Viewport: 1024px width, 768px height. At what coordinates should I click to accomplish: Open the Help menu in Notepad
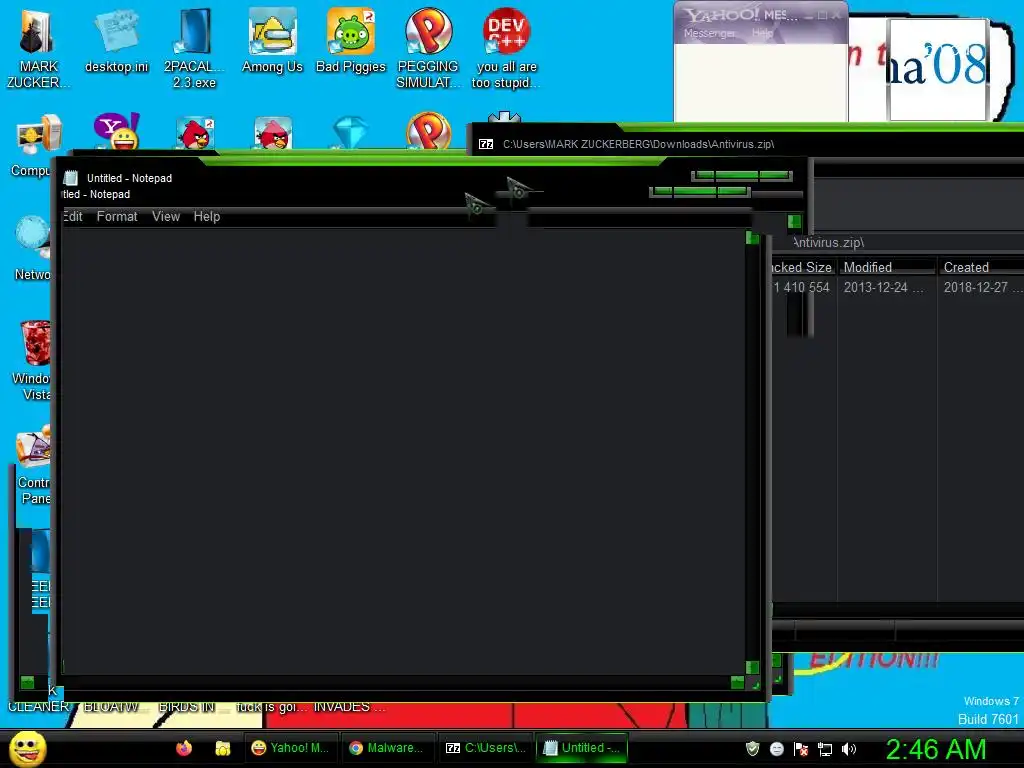[206, 216]
